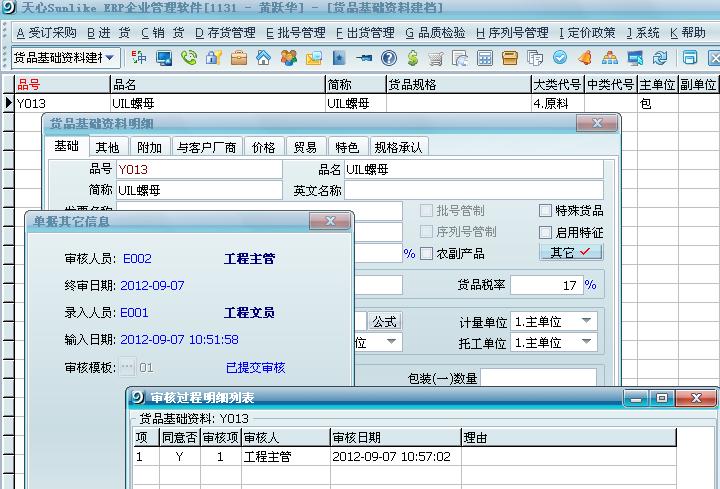Toggle the 启用特征 checkbox
720x489 pixels.
click(546, 232)
